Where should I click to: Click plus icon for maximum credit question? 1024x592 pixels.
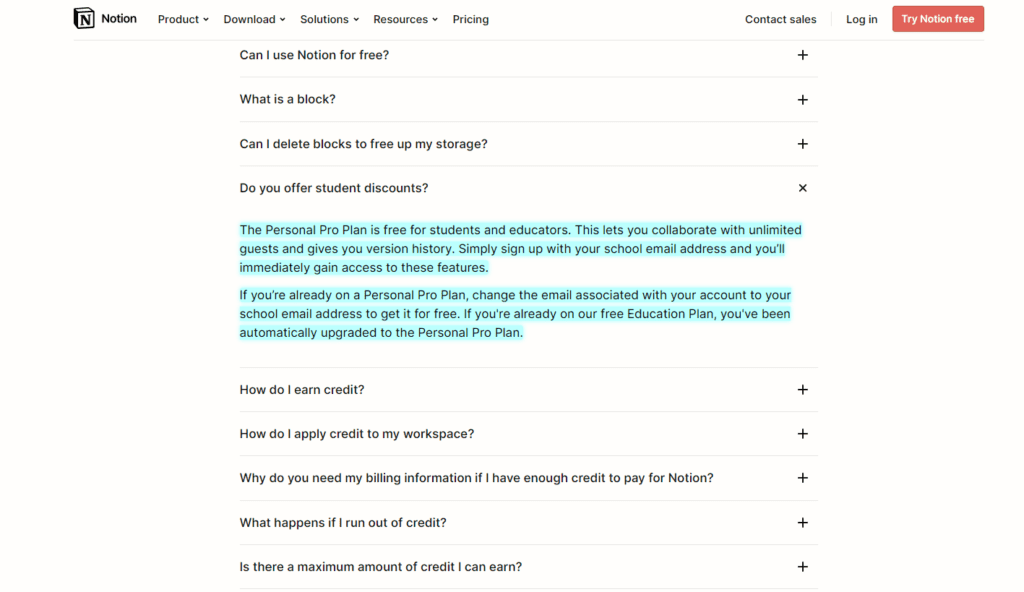tap(802, 567)
